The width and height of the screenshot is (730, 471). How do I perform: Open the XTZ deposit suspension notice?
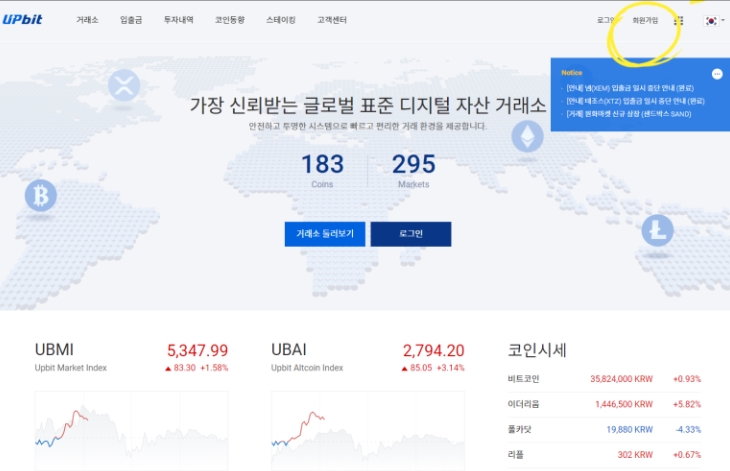click(x=635, y=101)
